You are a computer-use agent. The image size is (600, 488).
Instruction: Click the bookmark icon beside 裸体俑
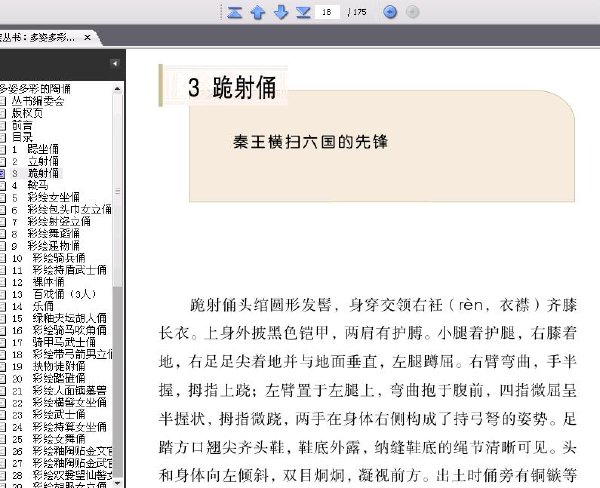[x=2, y=282]
